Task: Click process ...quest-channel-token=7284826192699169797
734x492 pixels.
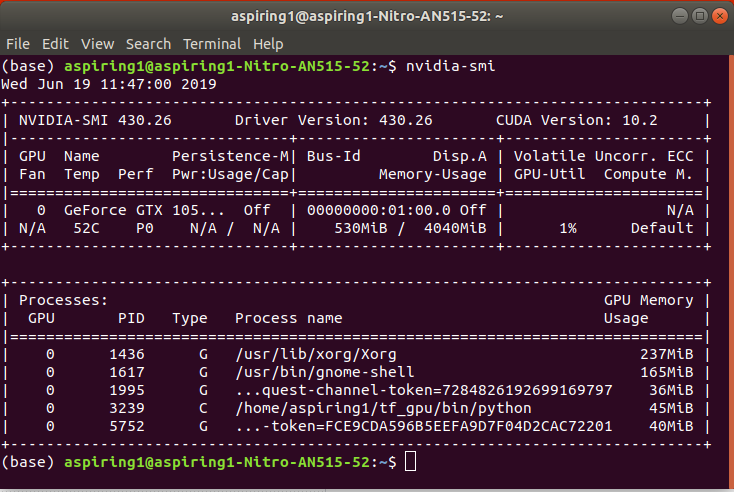Action: [424, 390]
